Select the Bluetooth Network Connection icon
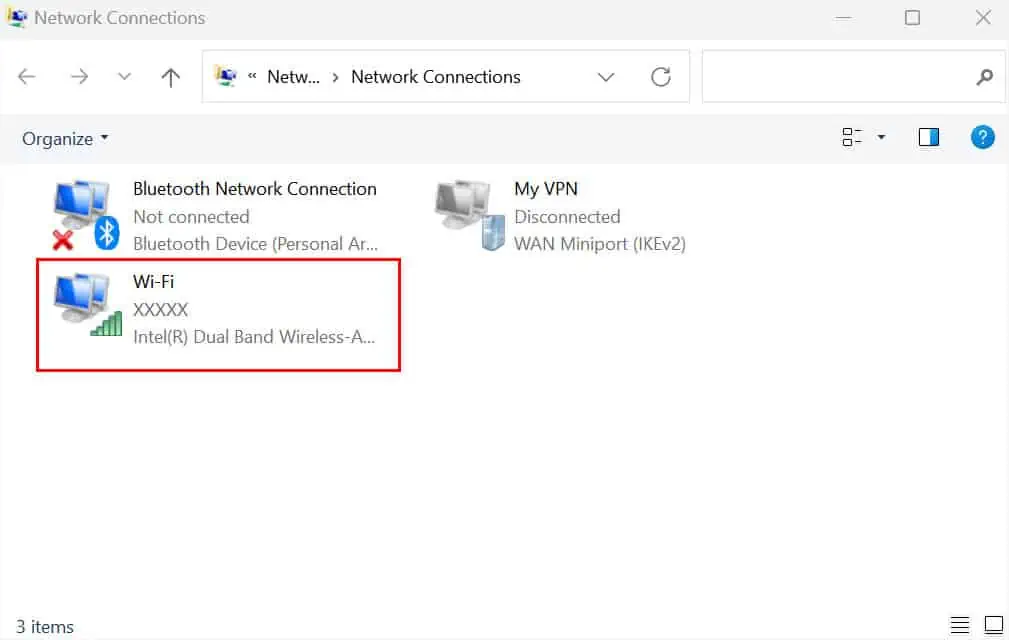This screenshot has width=1009, height=640. 86,215
